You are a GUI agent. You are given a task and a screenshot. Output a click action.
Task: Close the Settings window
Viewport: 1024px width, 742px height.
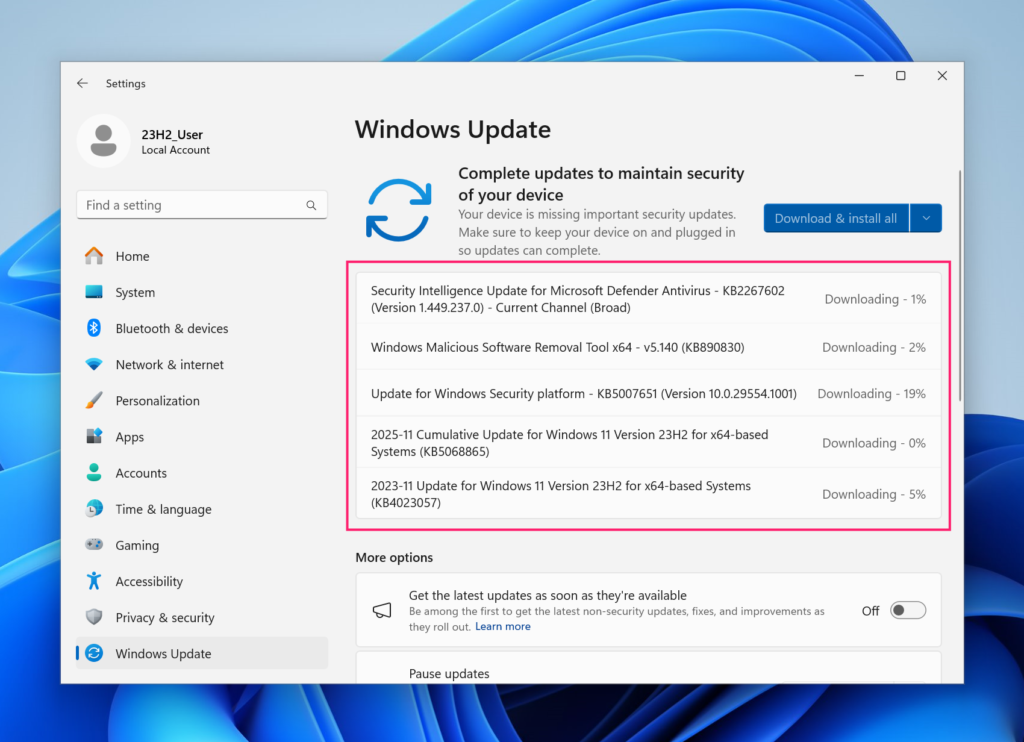942,76
